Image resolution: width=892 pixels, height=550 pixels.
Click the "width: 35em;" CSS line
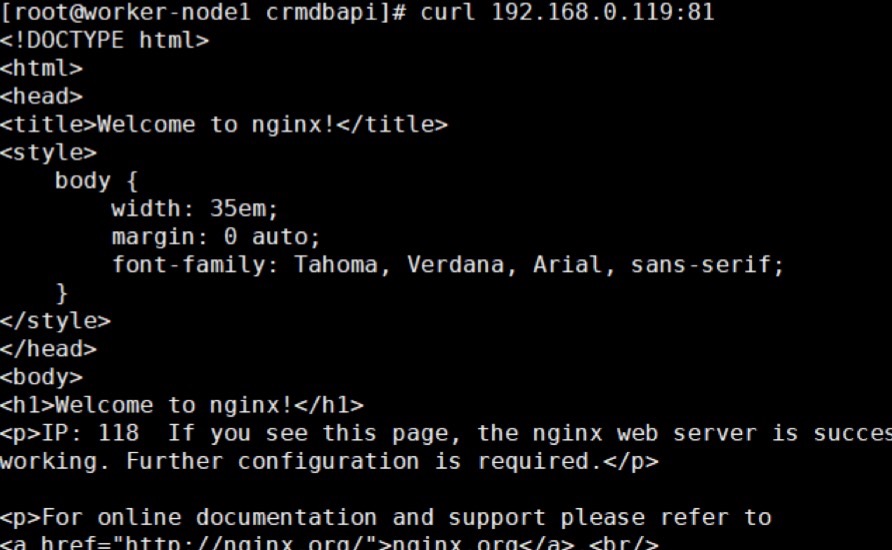tap(194, 209)
